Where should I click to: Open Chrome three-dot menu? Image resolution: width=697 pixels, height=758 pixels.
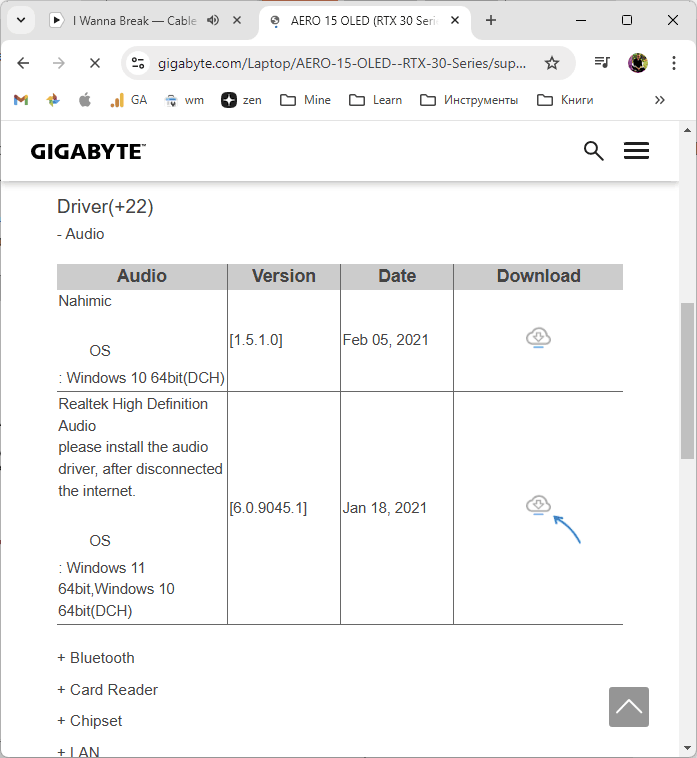(x=673, y=63)
